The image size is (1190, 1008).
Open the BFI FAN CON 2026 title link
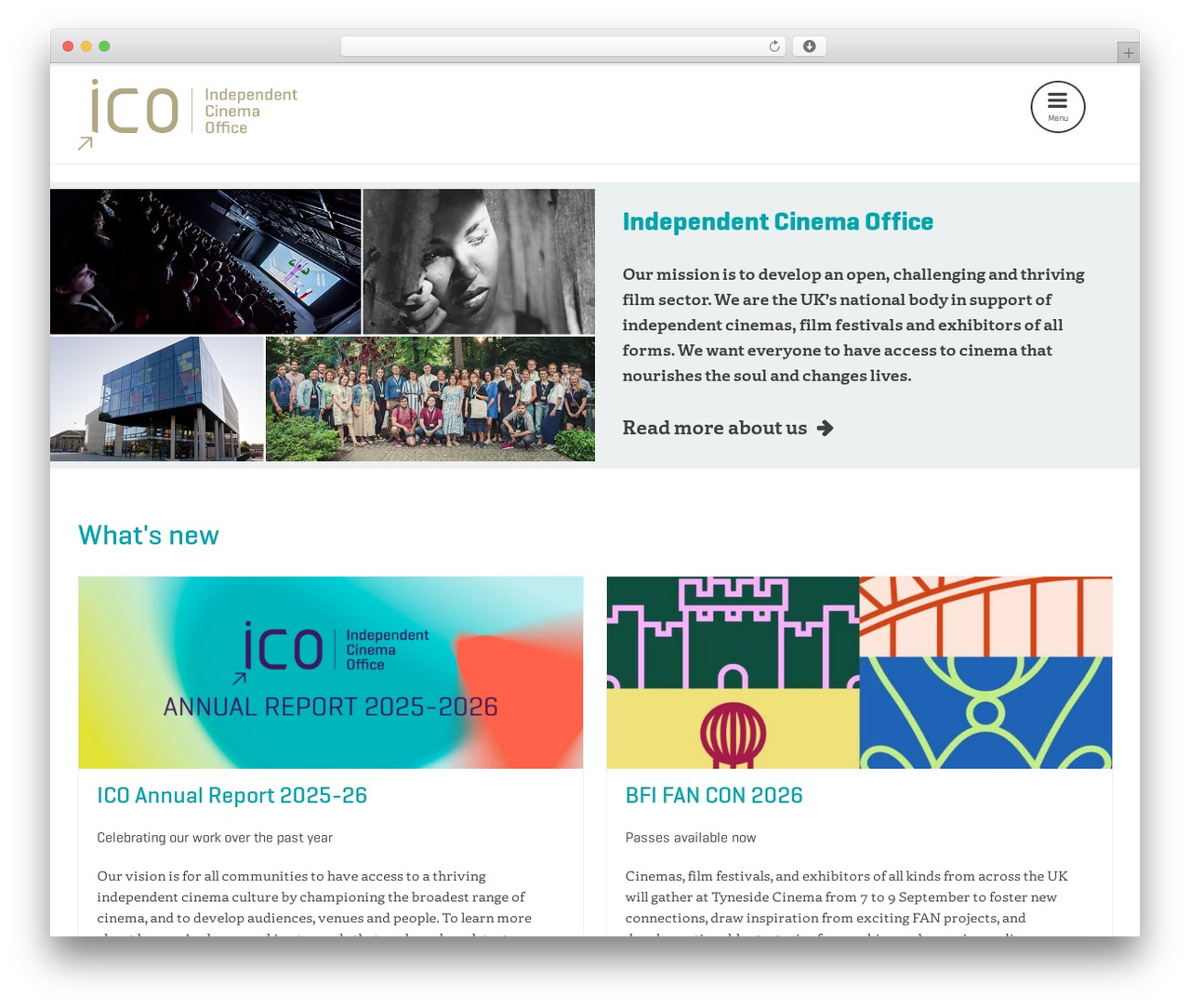coord(714,795)
